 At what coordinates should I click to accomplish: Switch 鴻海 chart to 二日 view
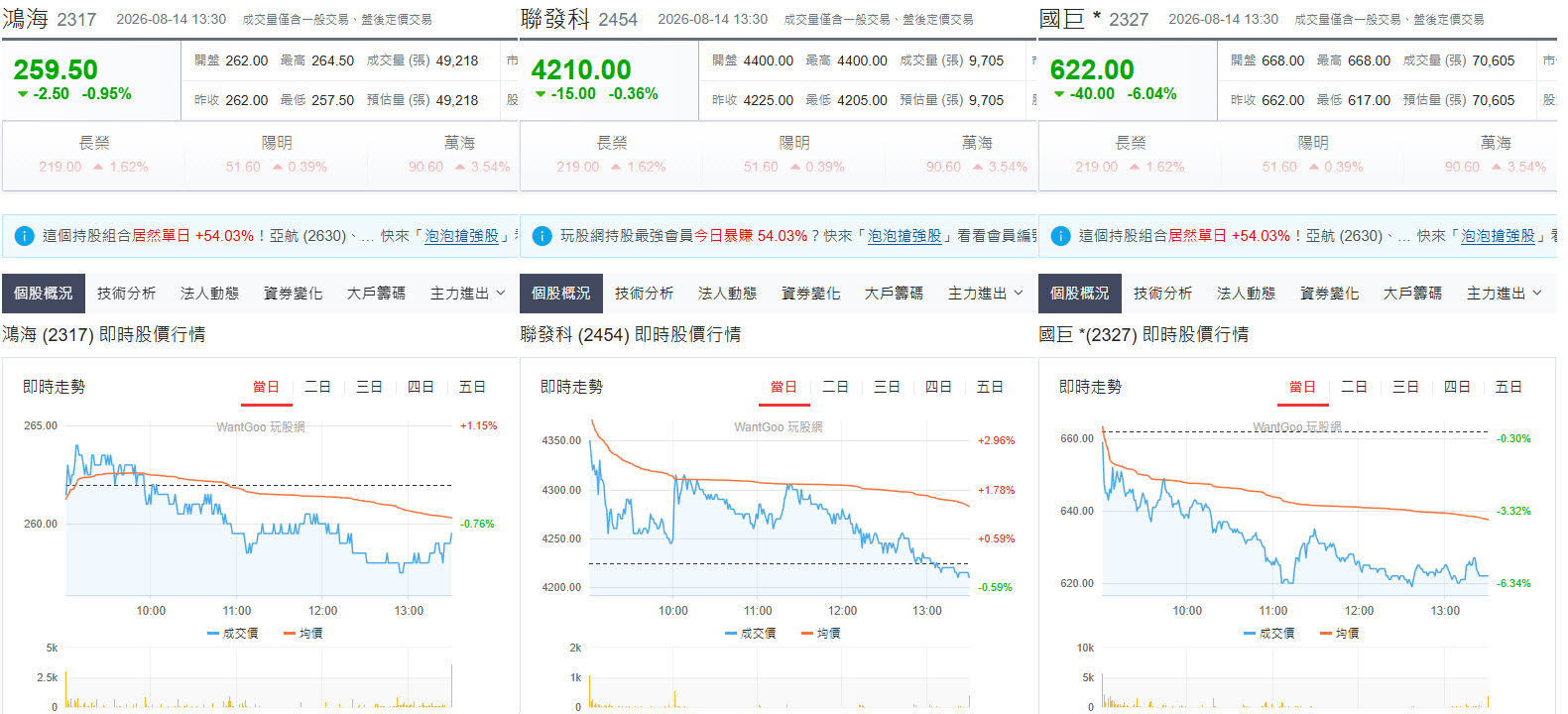pyautogui.click(x=317, y=387)
